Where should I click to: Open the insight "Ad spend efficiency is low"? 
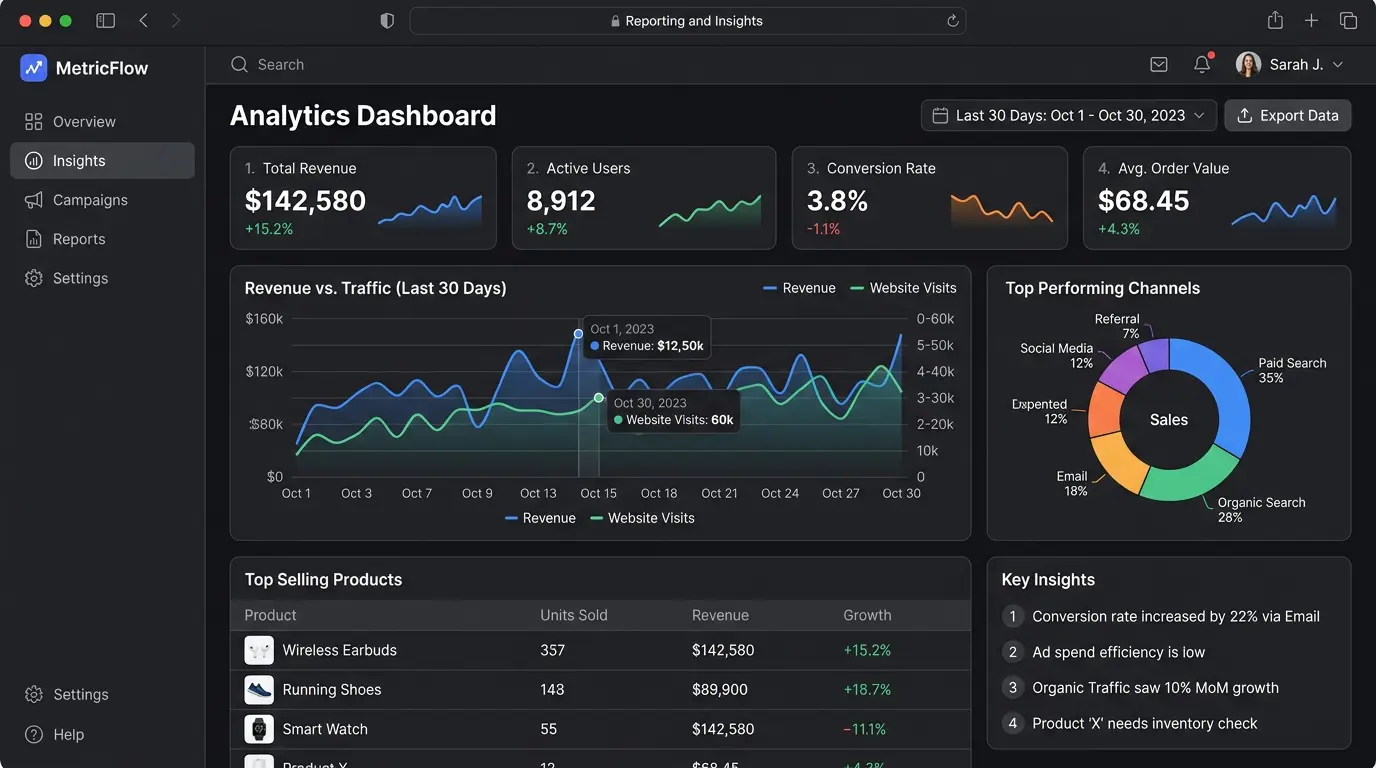pyautogui.click(x=1104, y=652)
